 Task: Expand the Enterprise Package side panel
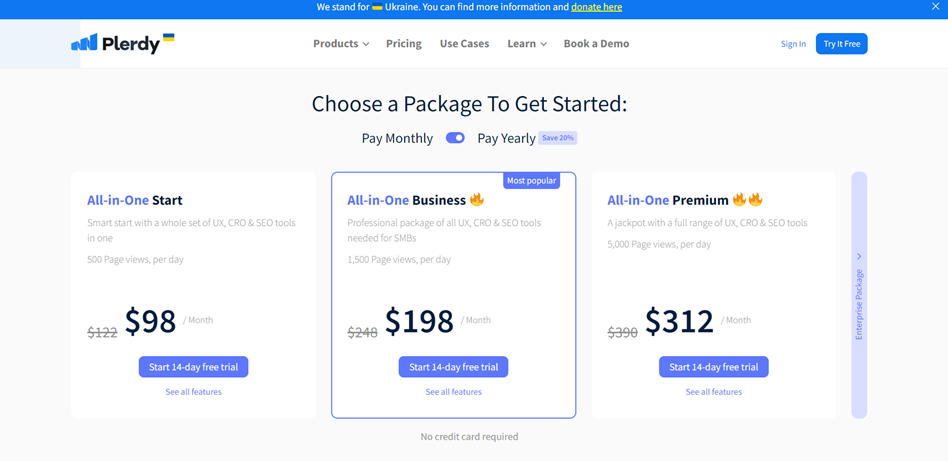[859, 295]
